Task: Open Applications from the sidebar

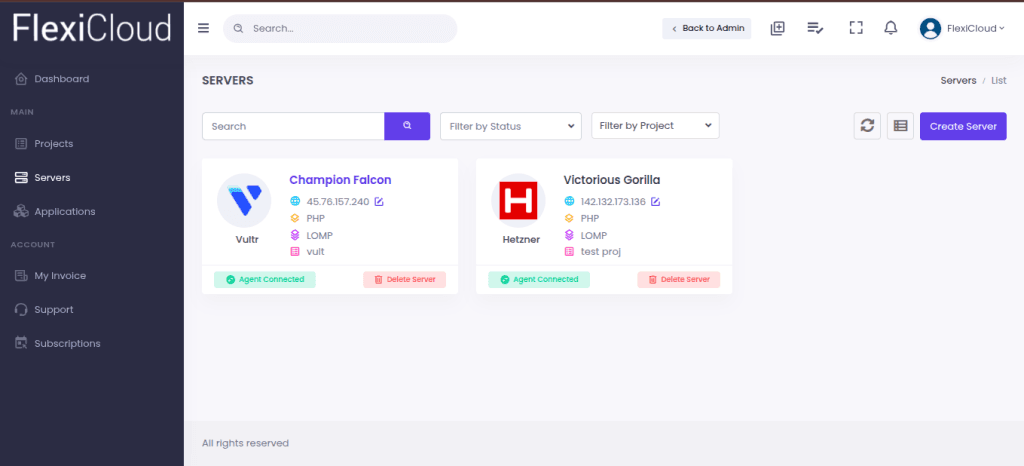Action: (x=64, y=212)
